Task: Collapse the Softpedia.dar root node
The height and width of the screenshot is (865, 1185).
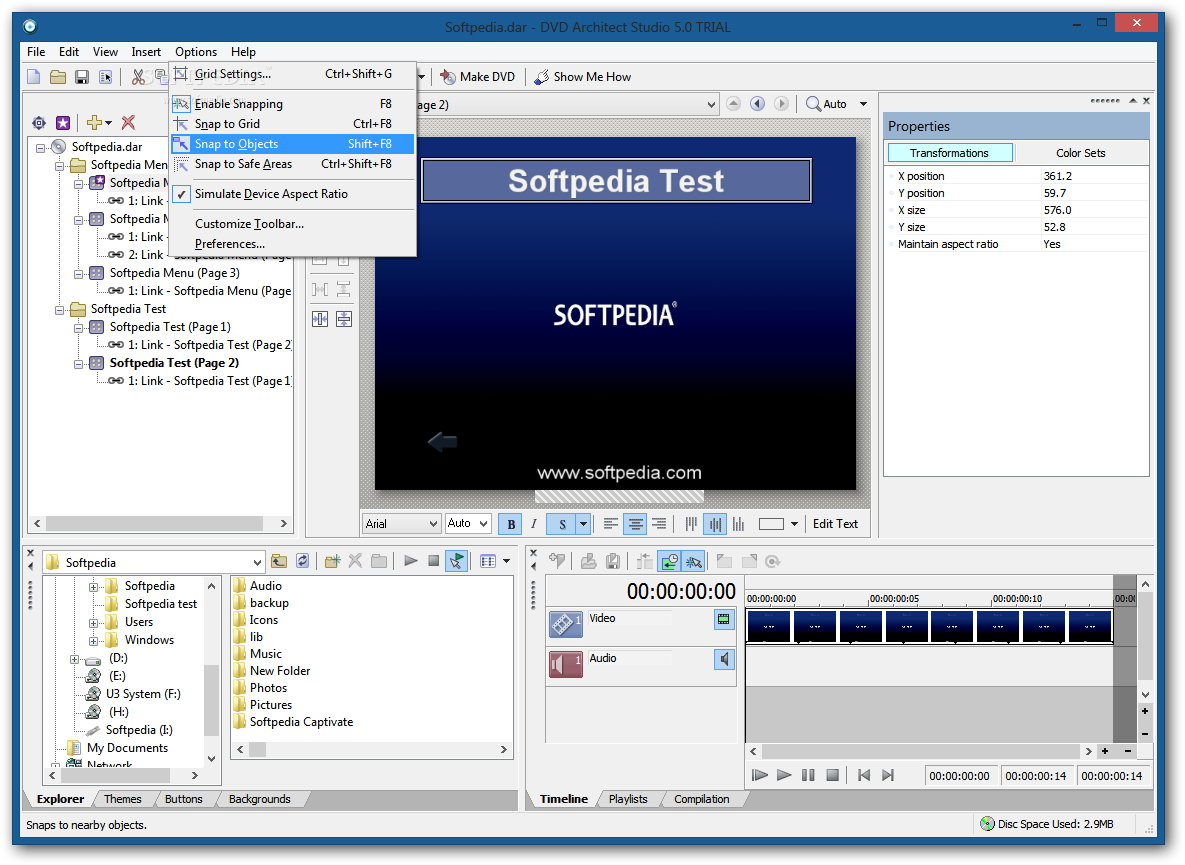Action: click(x=41, y=147)
